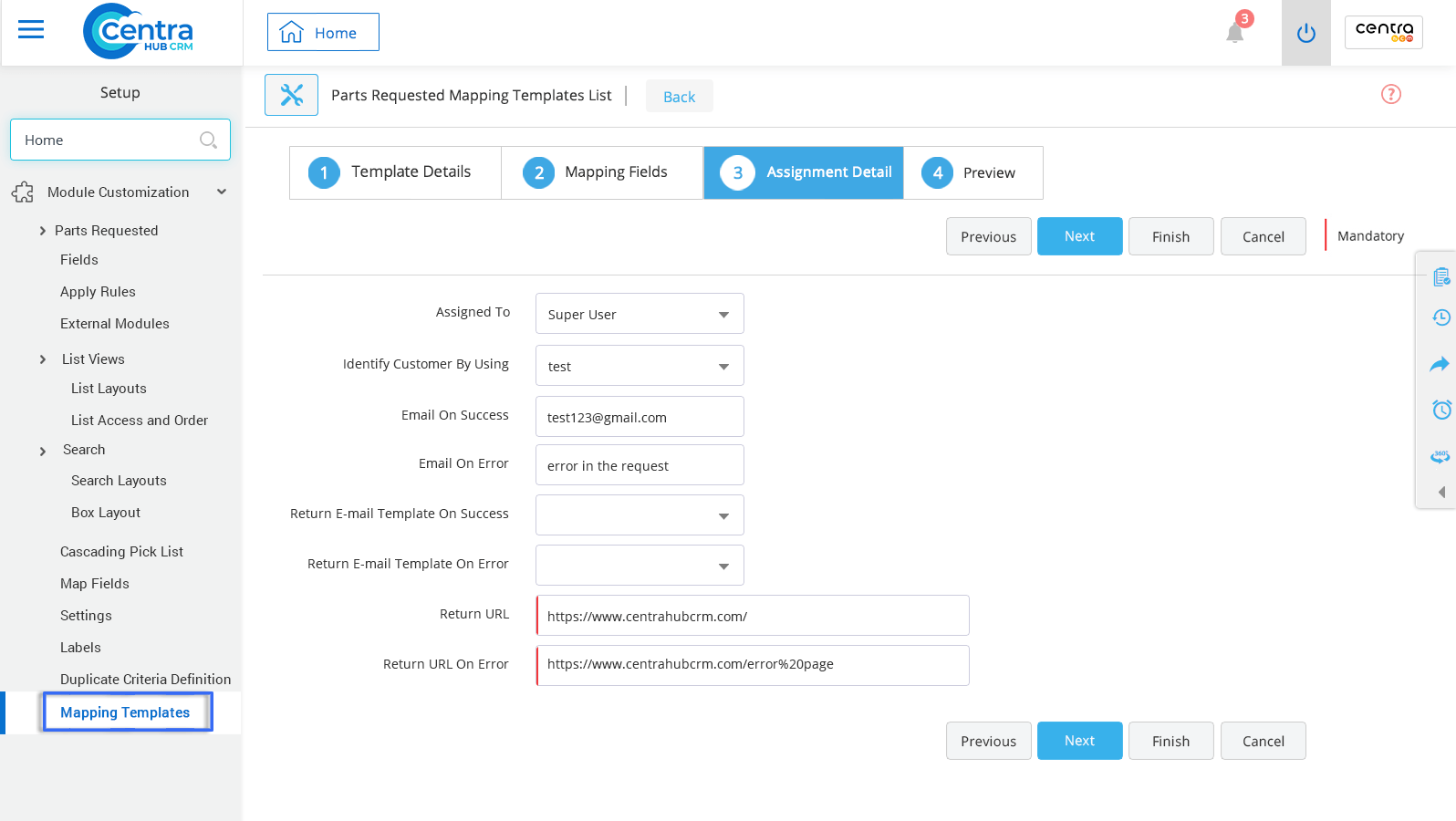
Task: Click the 360 view side-panel icon
Action: click(1440, 455)
